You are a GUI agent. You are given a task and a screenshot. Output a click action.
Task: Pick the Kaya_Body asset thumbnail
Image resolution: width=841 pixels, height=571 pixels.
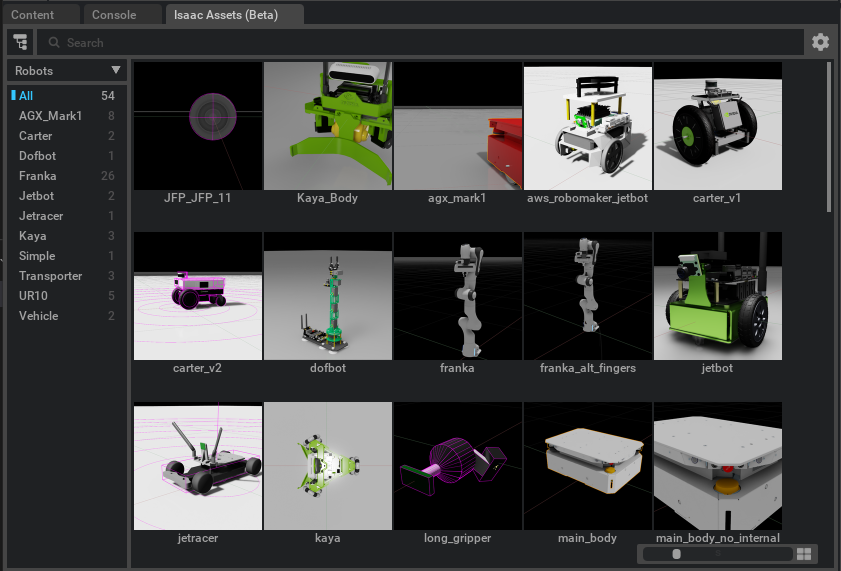327,126
